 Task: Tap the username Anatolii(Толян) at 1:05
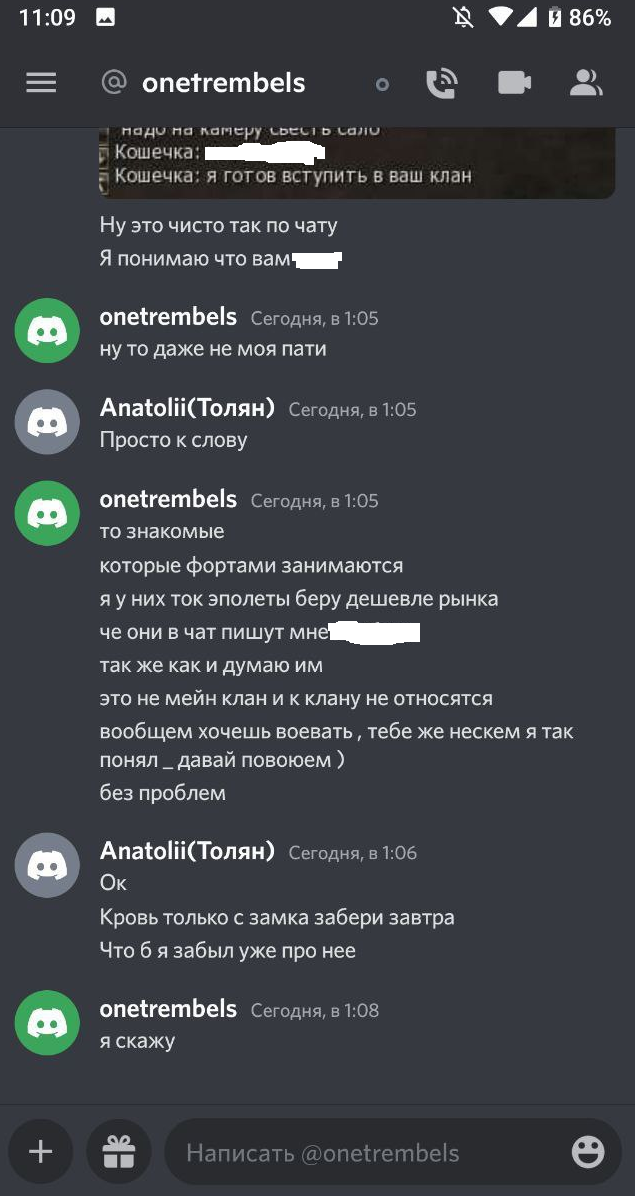pyautogui.click(x=187, y=408)
